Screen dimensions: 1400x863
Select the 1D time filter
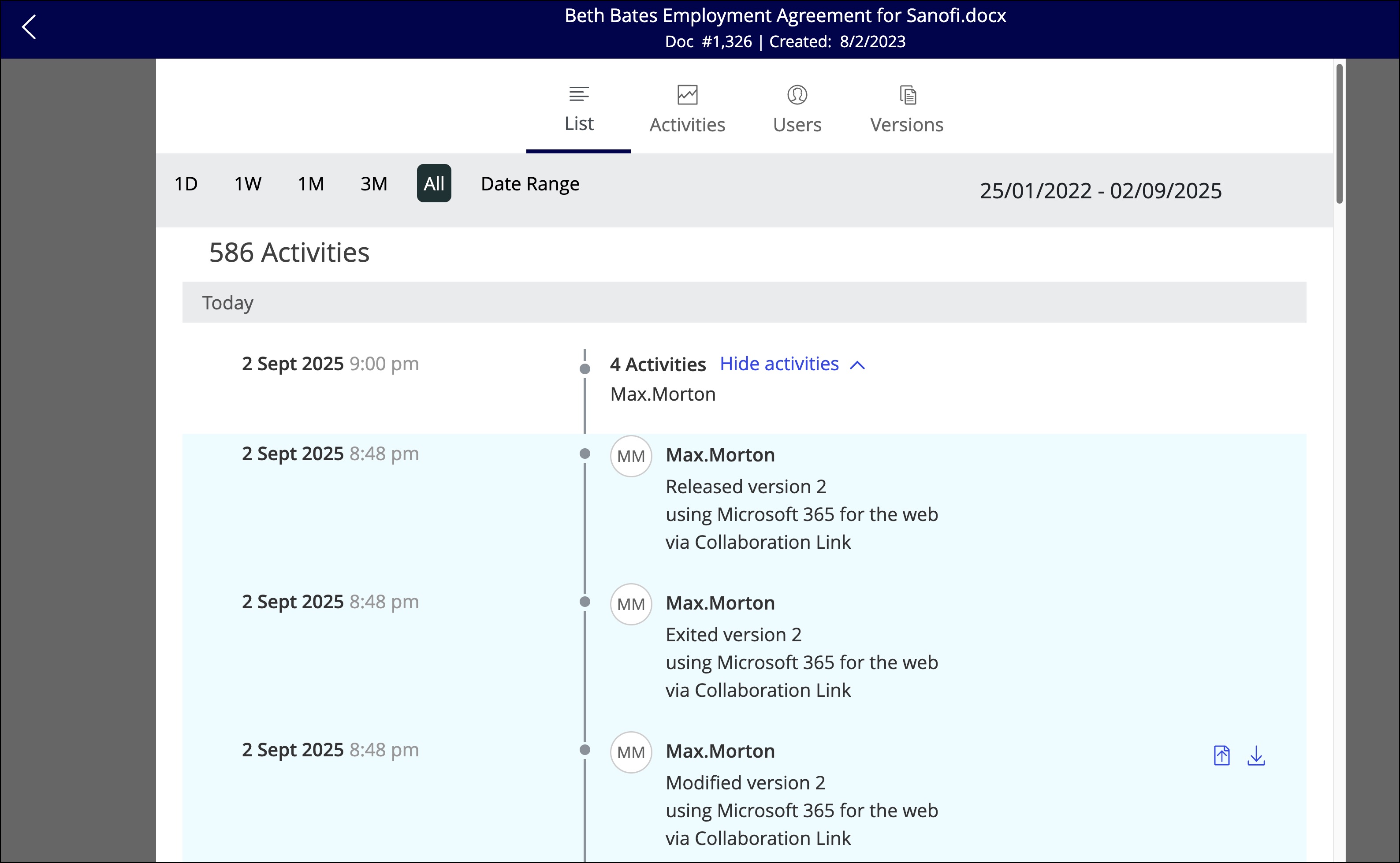186,184
